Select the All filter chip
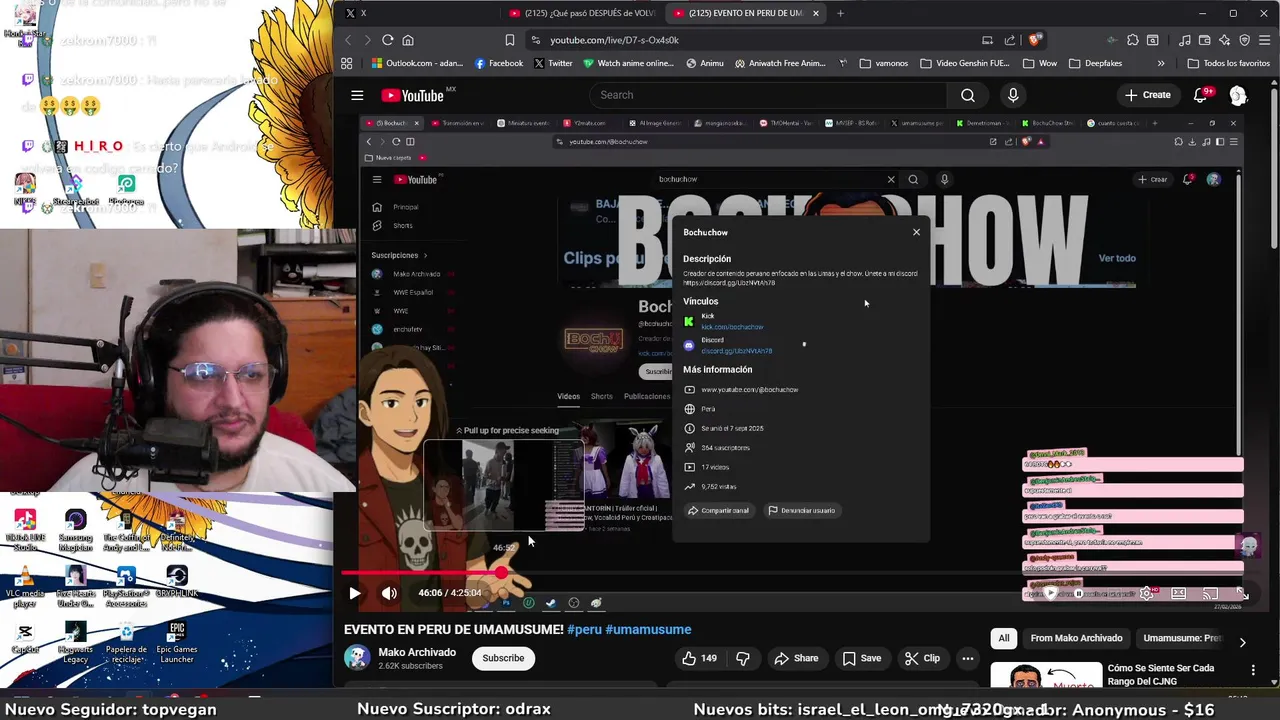Image resolution: width=1280 pixels, height=720 pixels. (x=1004, y=638)
